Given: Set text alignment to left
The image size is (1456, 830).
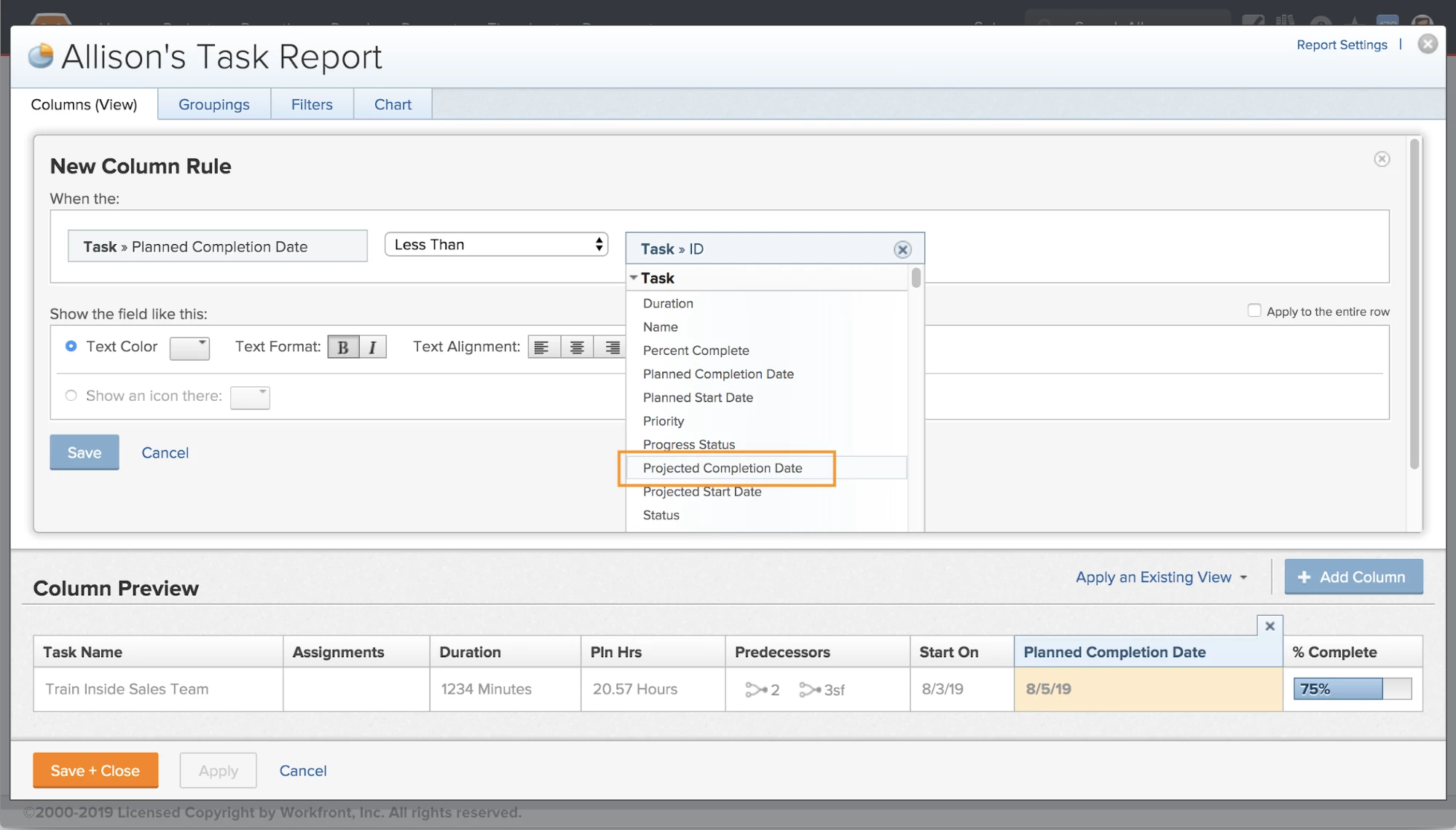Looking at the screenshot, I should click(542, 347).
